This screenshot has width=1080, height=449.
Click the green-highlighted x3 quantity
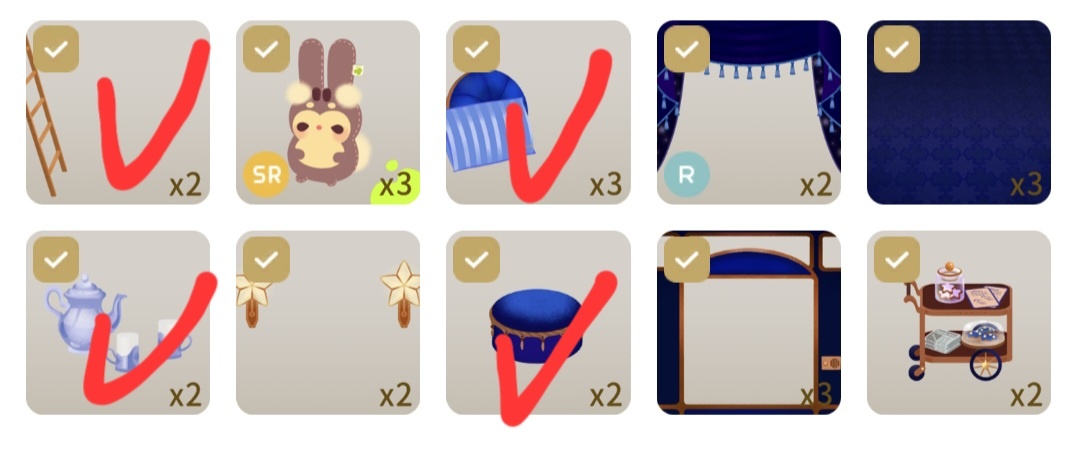coord(395,185)
